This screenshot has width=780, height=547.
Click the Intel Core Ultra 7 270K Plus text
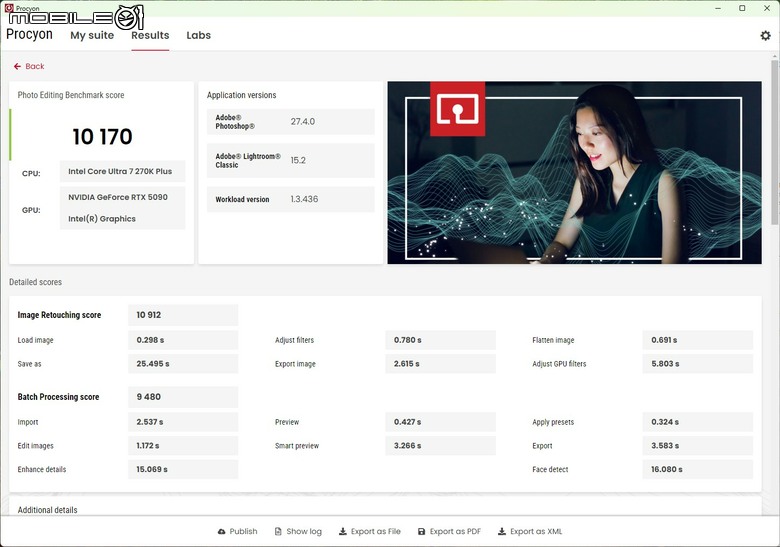120,171
